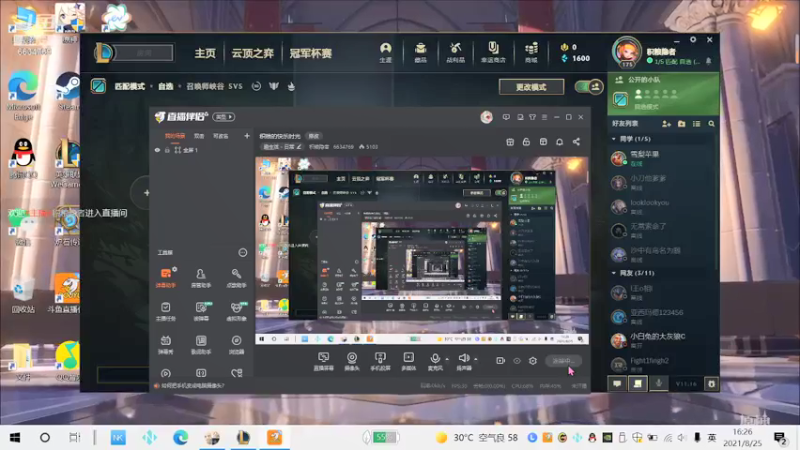
Task: Add a camera source (摄像头)
Action: tap(352, 361)
